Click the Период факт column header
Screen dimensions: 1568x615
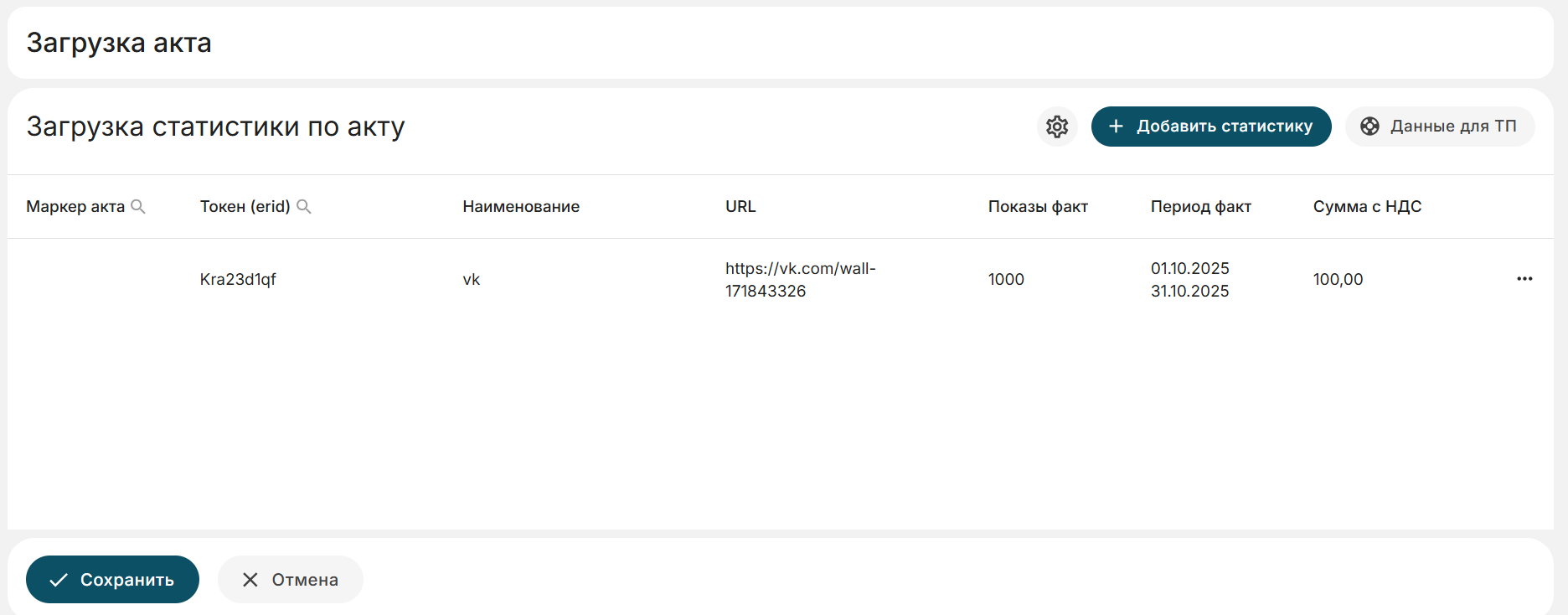(x=1200, y=206)
